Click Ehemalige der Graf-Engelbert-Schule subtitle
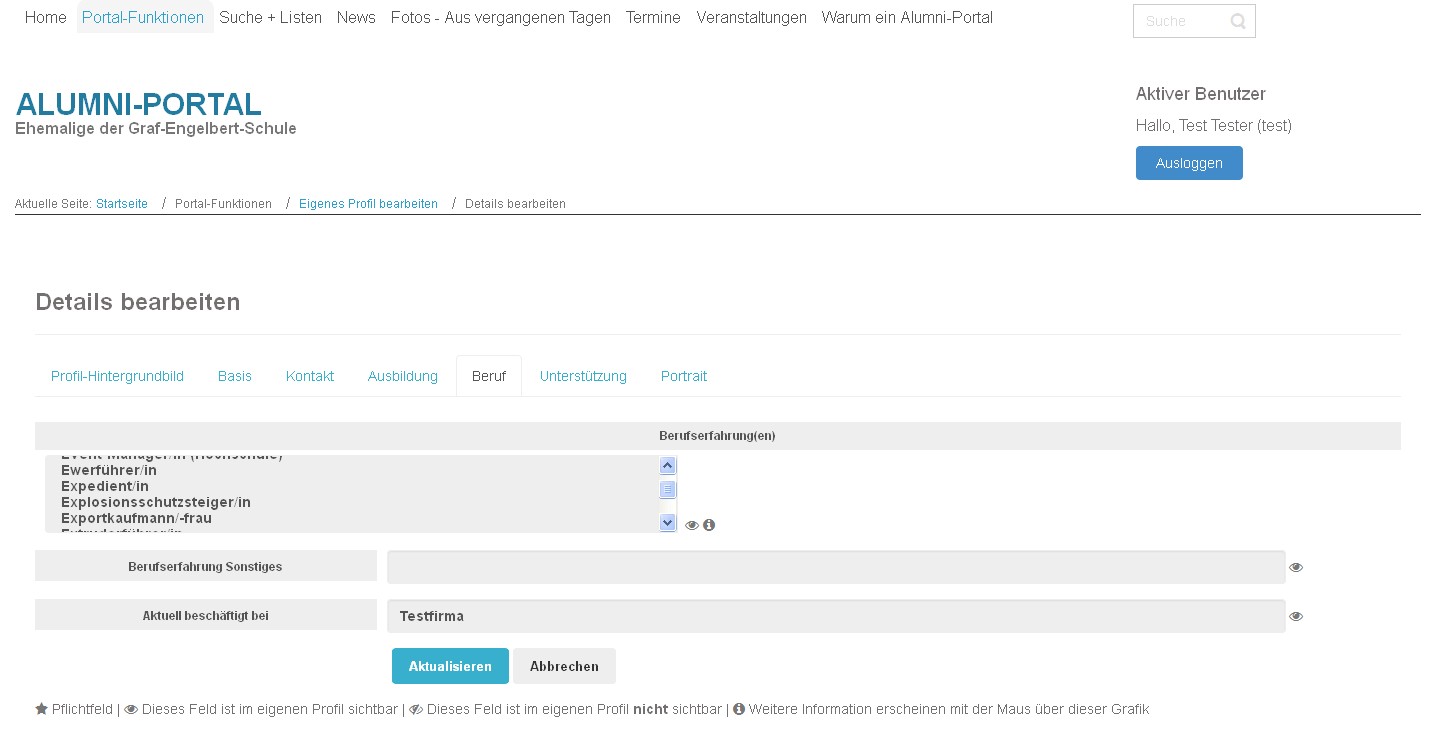This screenshot has width=1430, height=750. tap(156, 129)
